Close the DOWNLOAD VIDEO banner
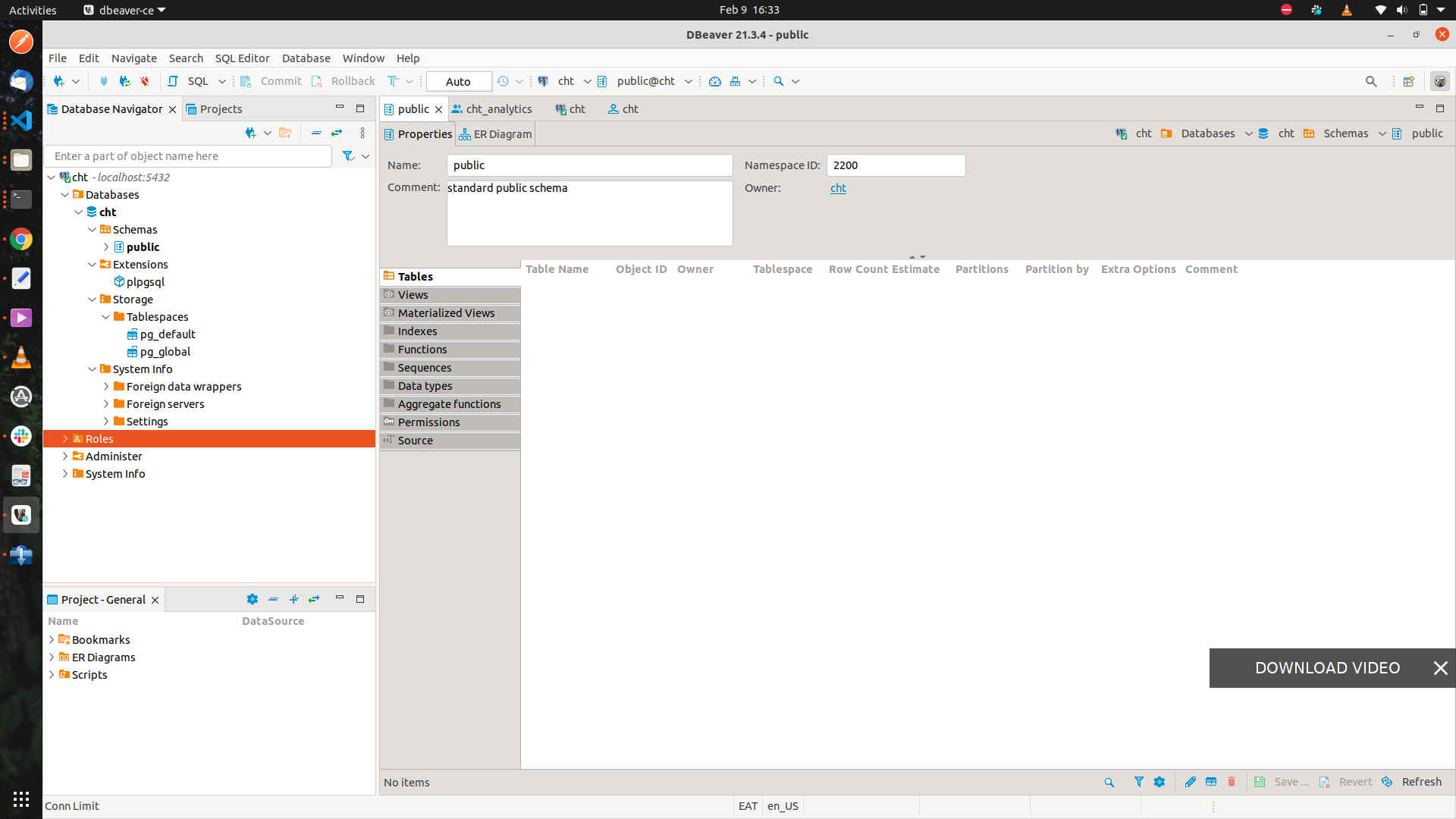This screenshot has width=1456, height=819. pos(1440,668)
